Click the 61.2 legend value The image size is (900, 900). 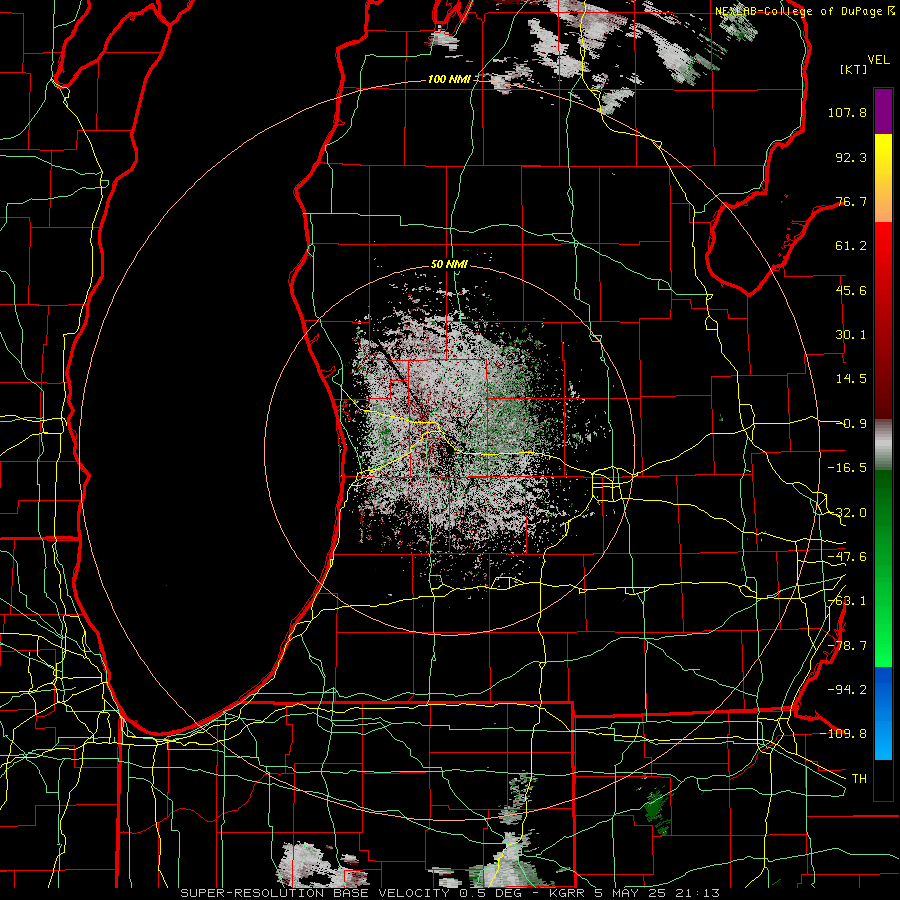851,246
